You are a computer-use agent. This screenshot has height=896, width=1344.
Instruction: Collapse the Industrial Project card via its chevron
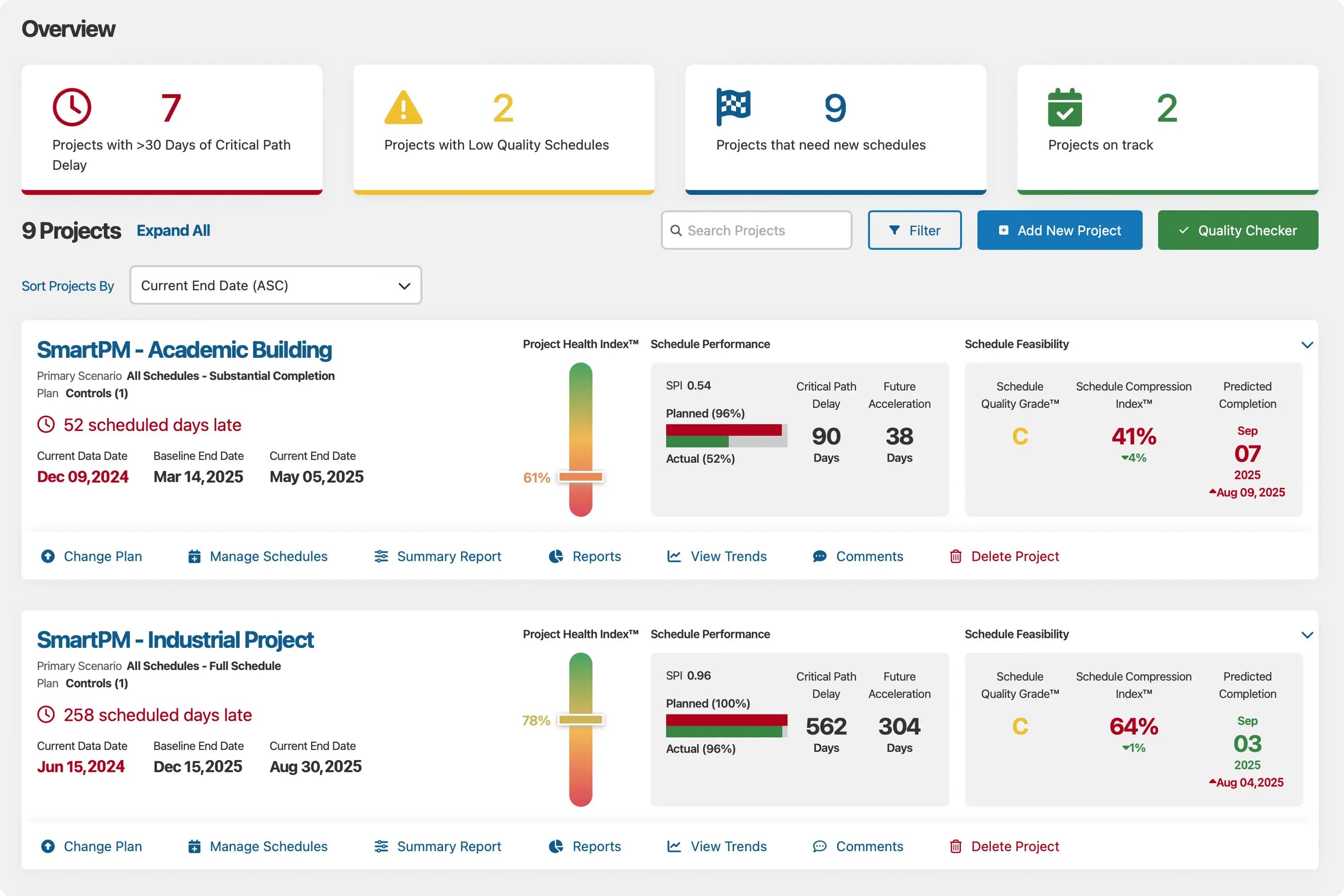(x=1307, y=634)
